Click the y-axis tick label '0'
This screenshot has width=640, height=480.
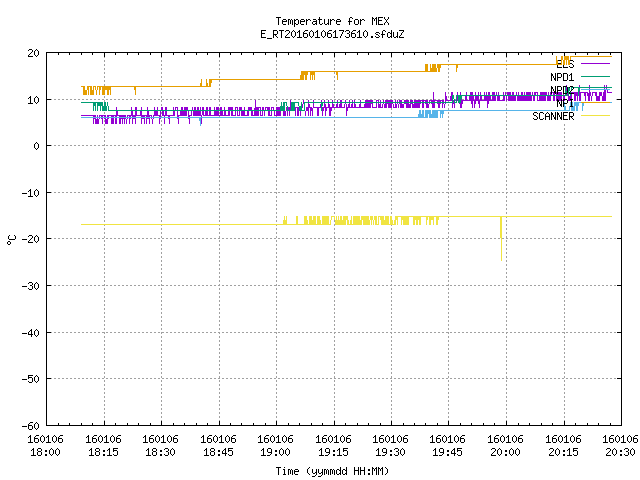(x=36, y=146)
